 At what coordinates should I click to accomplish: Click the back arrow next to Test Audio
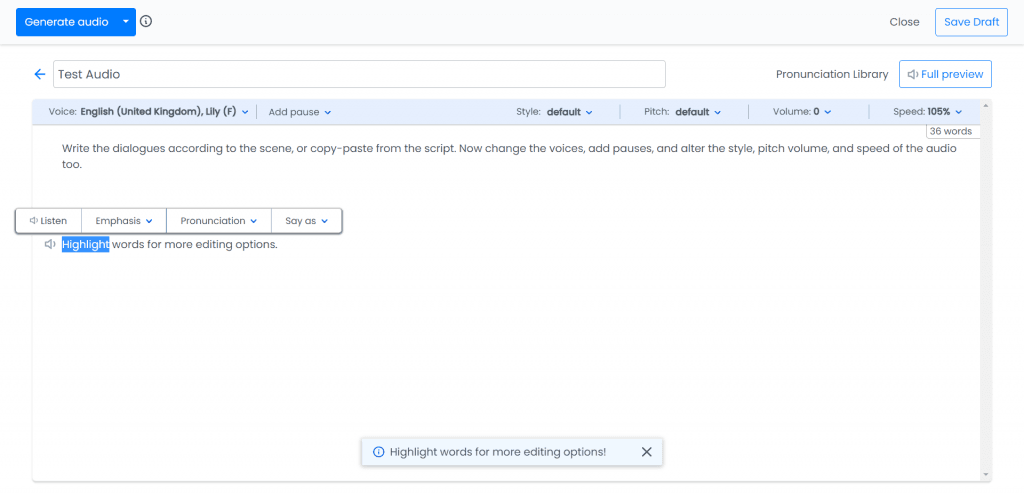tap(40, 74)
